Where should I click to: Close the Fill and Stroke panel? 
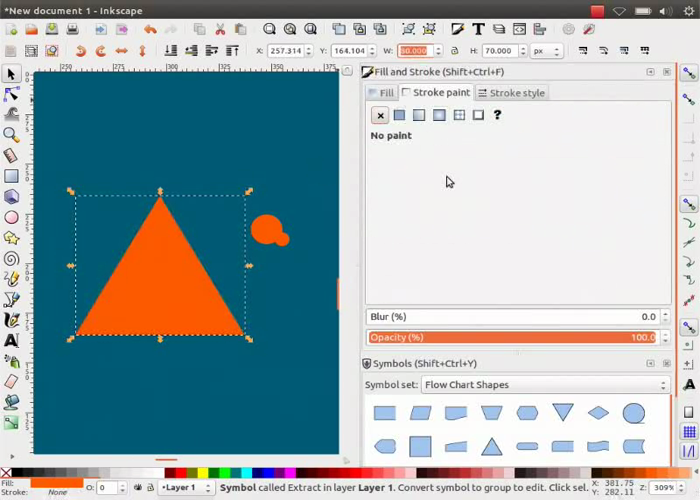pyautogui.click(x=665, y=72)
